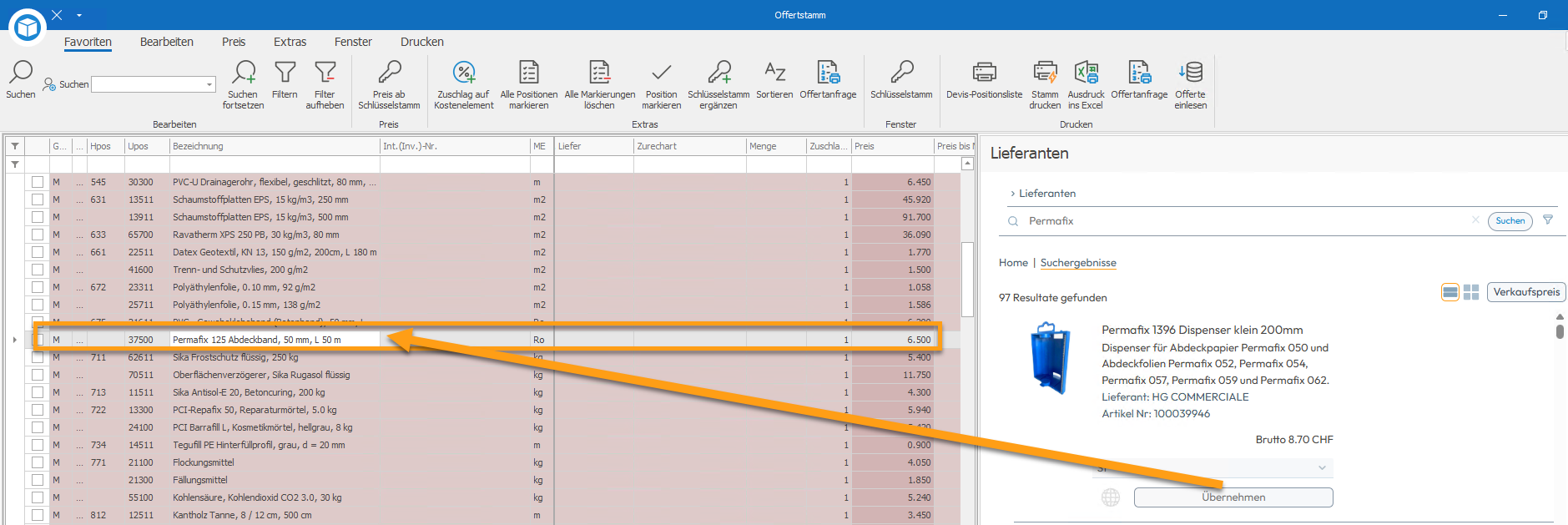1568x525 pixels.
Task: Focus the Permafix supplier search field
Action: pyautogui.click(x=1246, y=221)
